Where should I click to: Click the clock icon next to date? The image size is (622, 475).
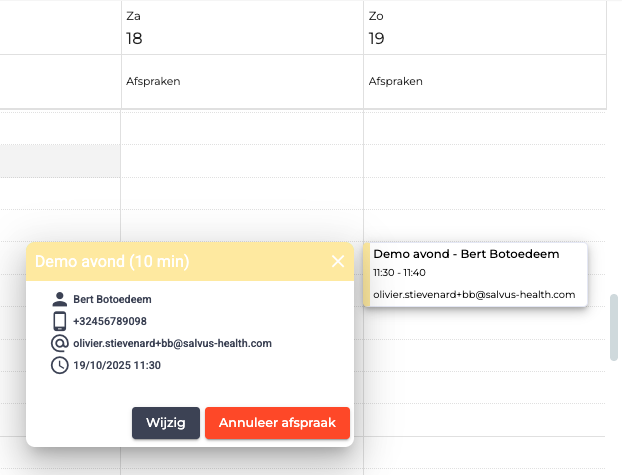click(59, 365)
